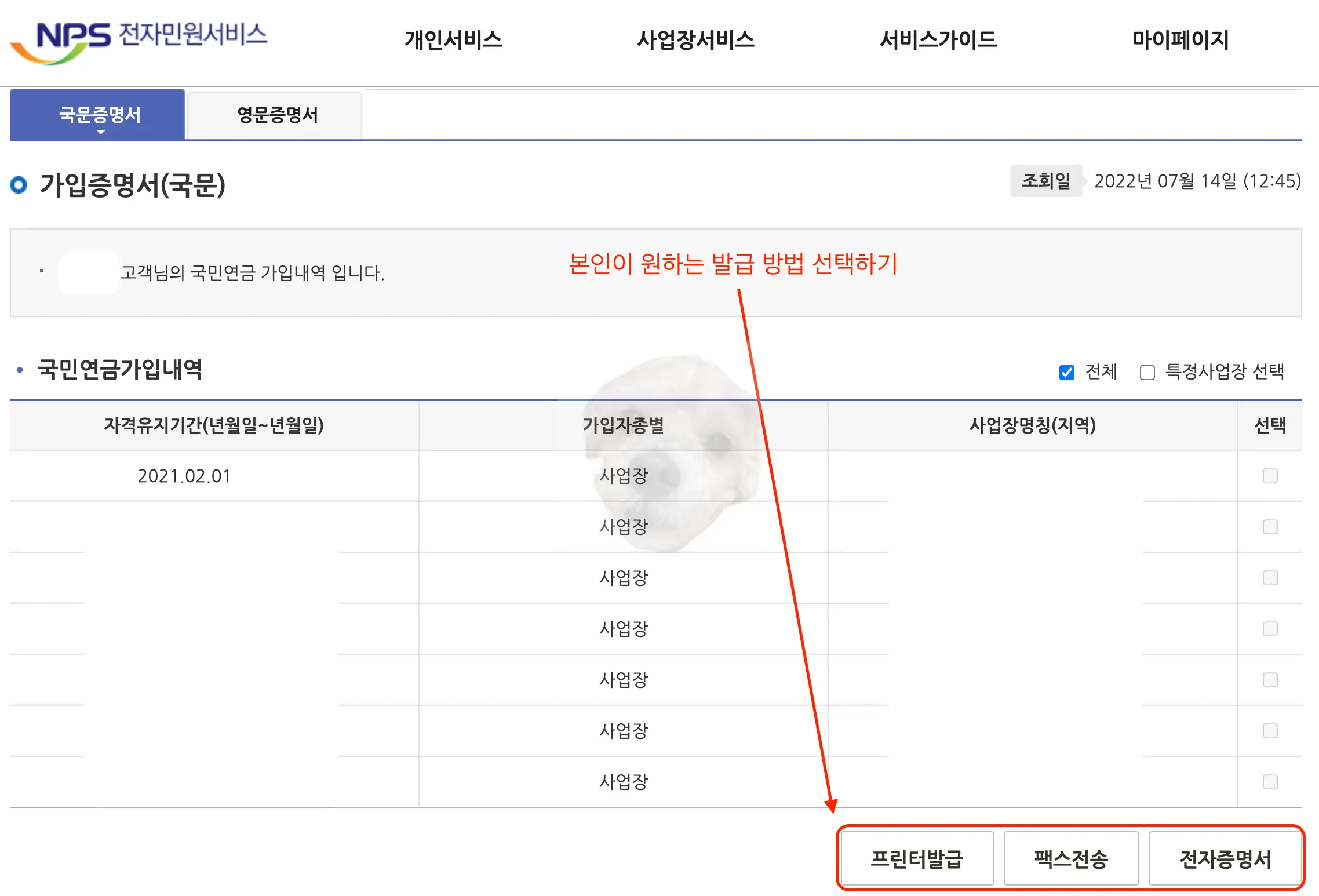
Task: Open the 사업장서비스 menu
Action: point(695,40)
